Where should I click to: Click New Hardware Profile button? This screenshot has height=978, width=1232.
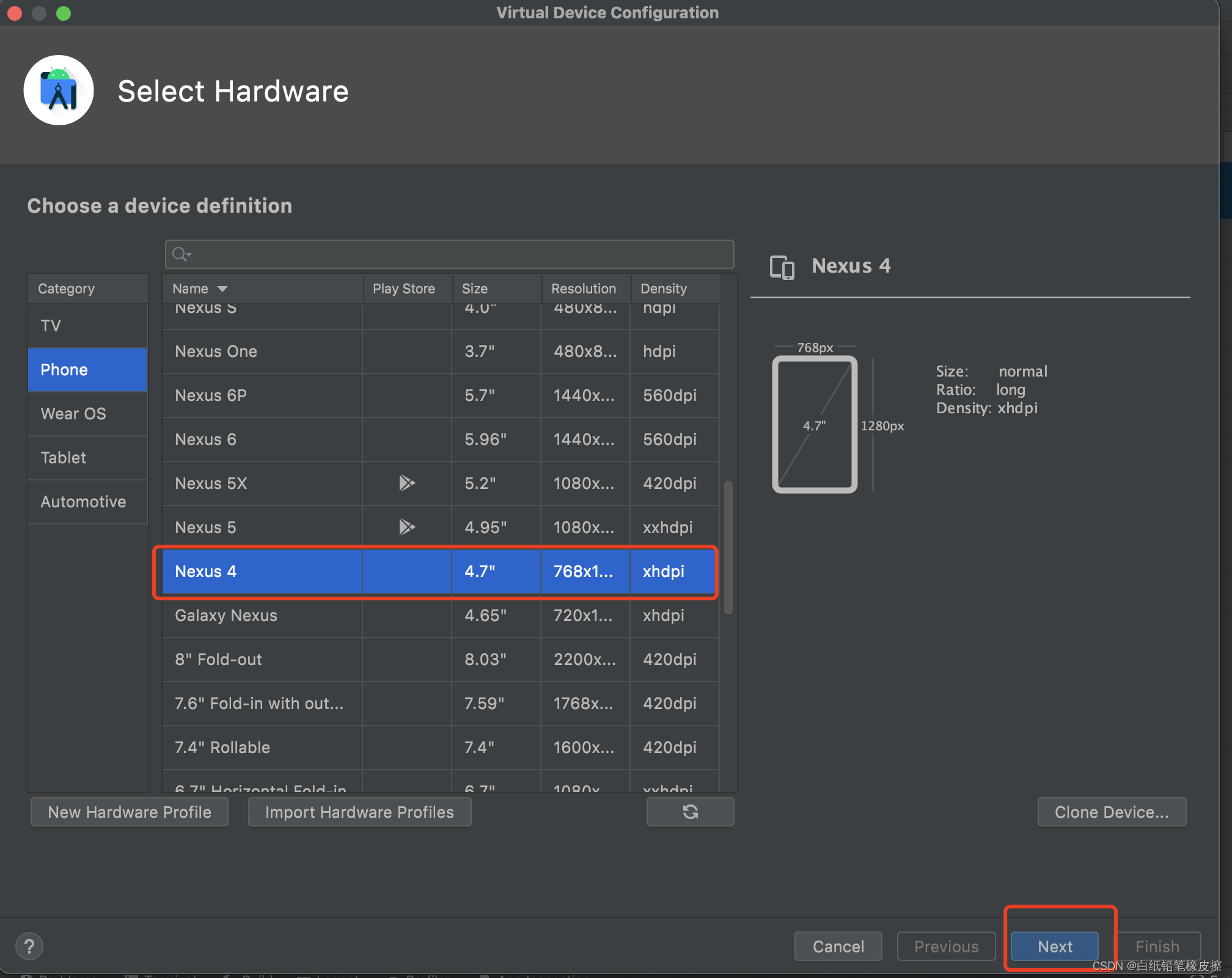point(130,812)
